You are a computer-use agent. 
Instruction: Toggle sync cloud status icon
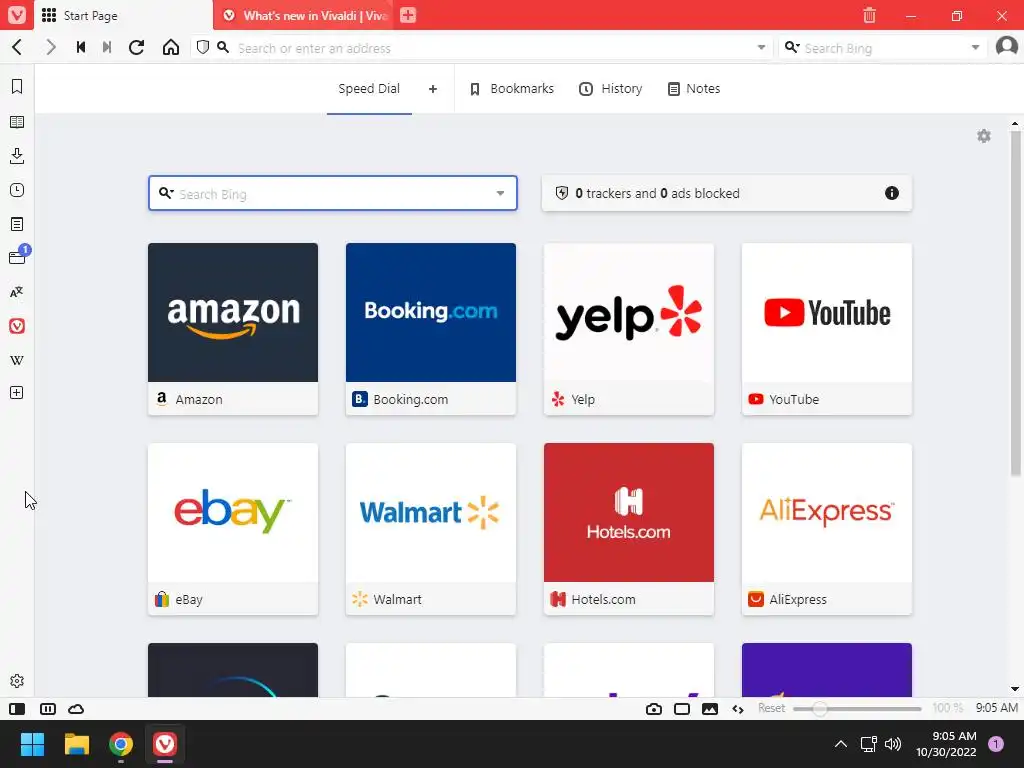[x=76, y=709]
